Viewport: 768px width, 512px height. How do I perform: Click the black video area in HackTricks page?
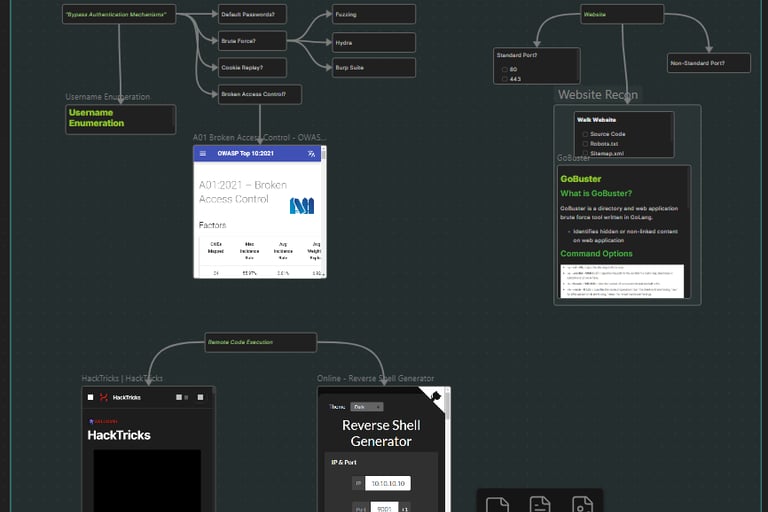(x=147, y=480)
